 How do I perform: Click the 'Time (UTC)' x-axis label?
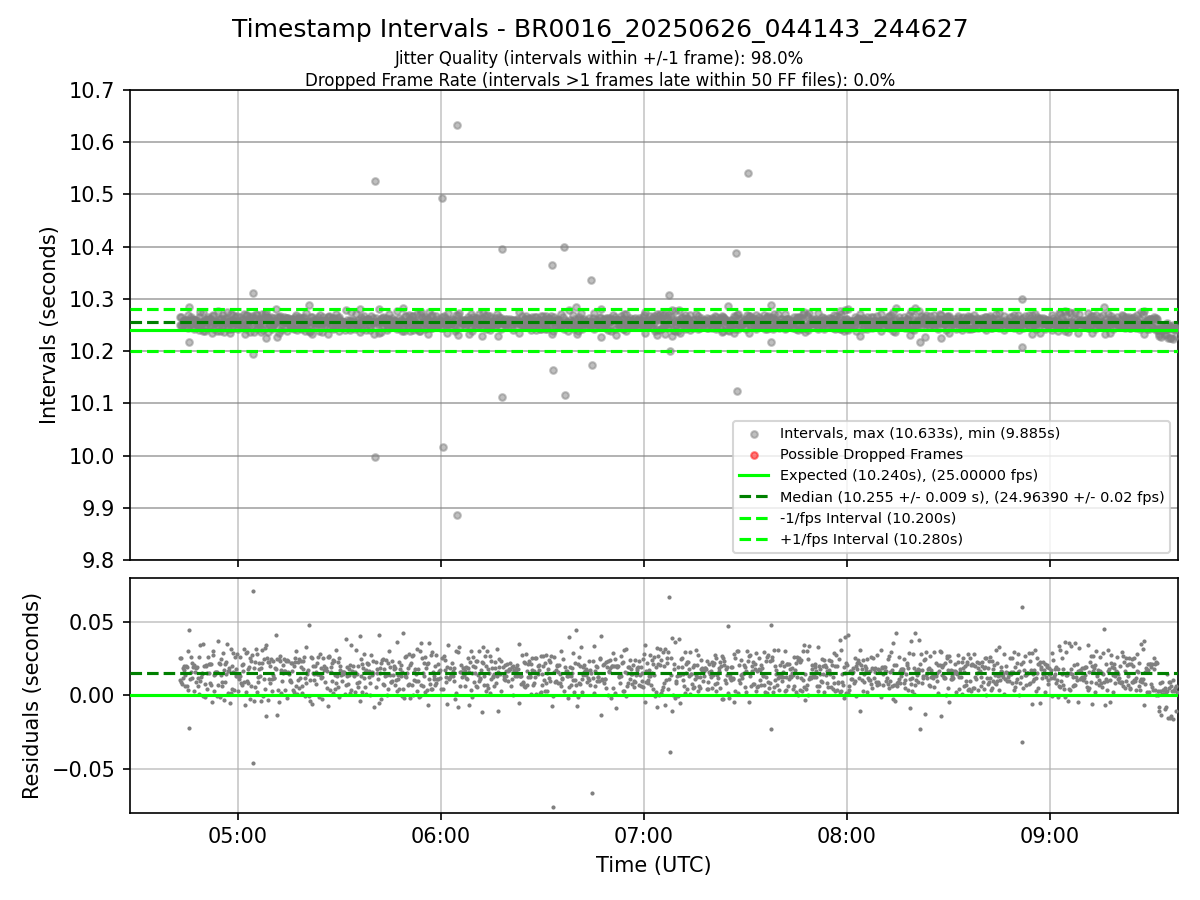coord(653,865)
